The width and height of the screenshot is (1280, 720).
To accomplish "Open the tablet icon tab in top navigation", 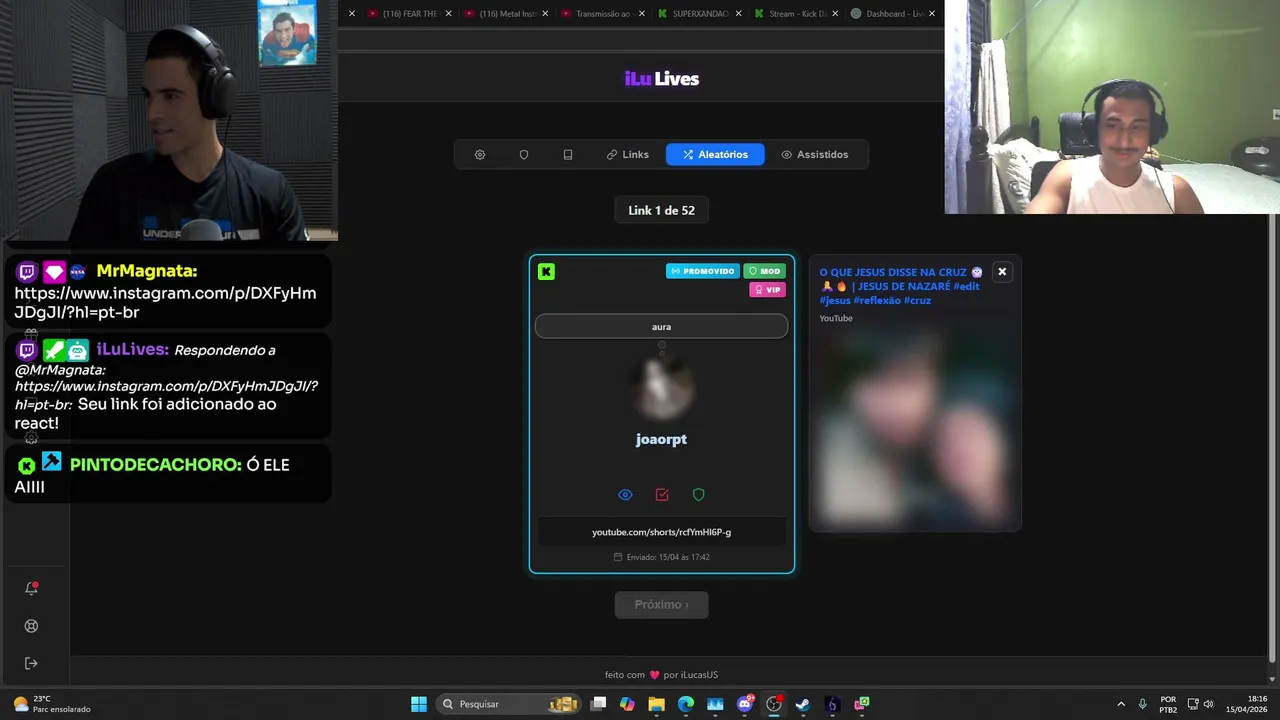I will coord(568,155).
